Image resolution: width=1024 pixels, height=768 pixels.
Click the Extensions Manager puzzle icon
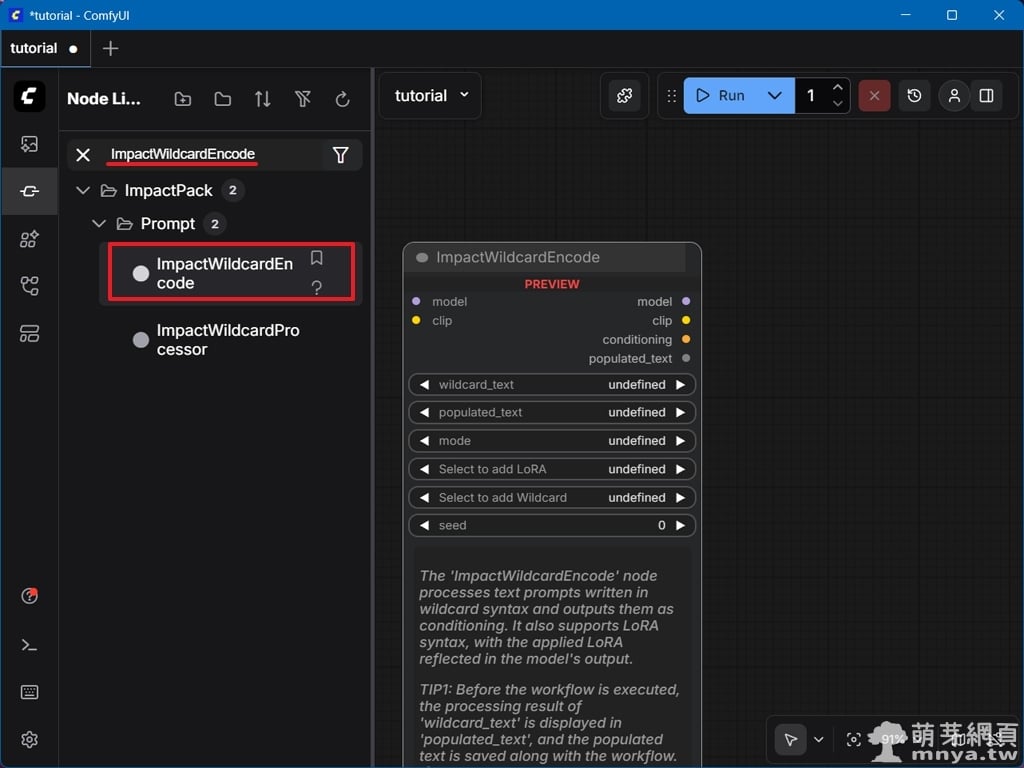625,96
